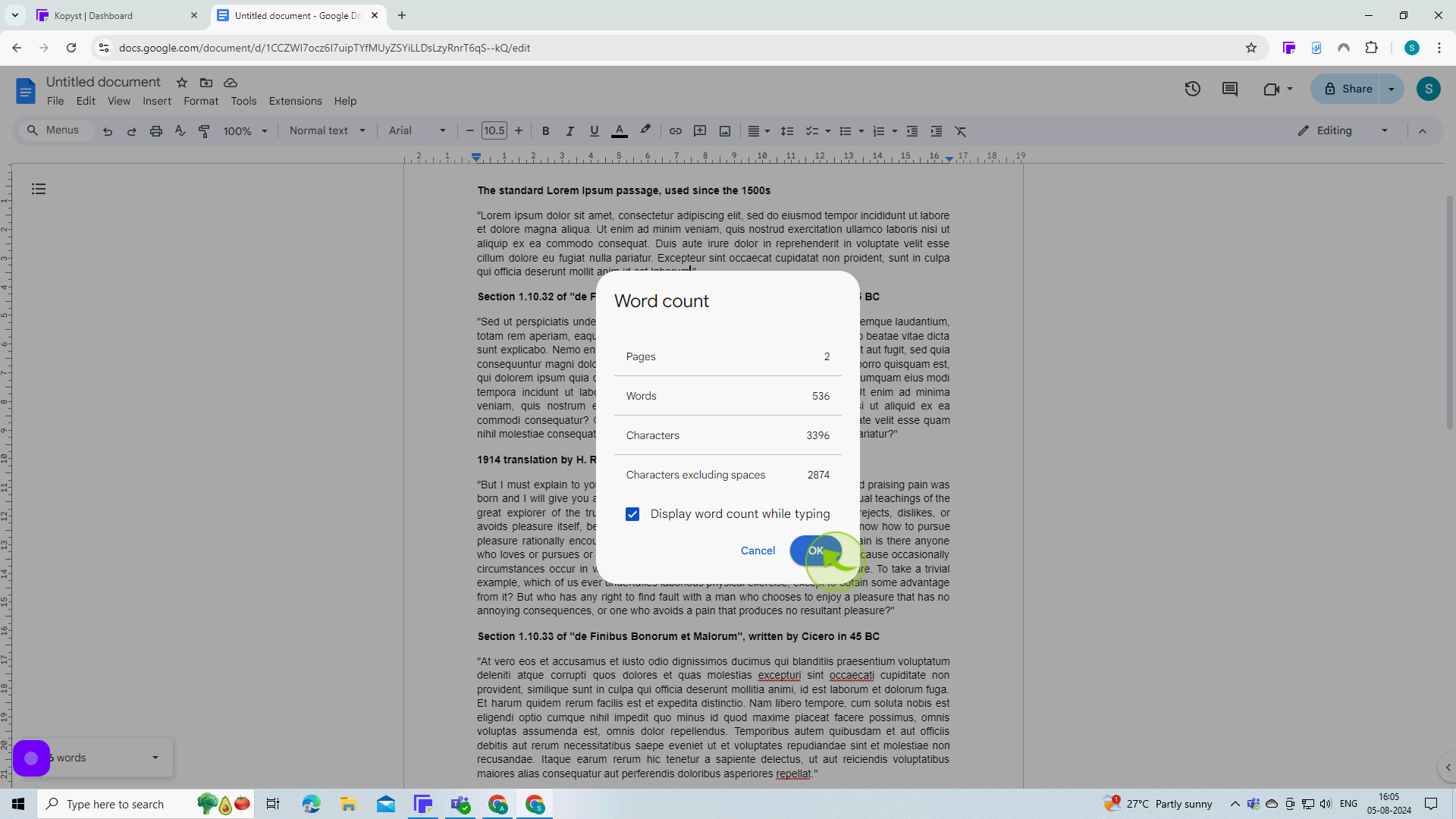The image size is (1456, 819).
Task: Click the browser address bar URL
Action: coord(324,48)
